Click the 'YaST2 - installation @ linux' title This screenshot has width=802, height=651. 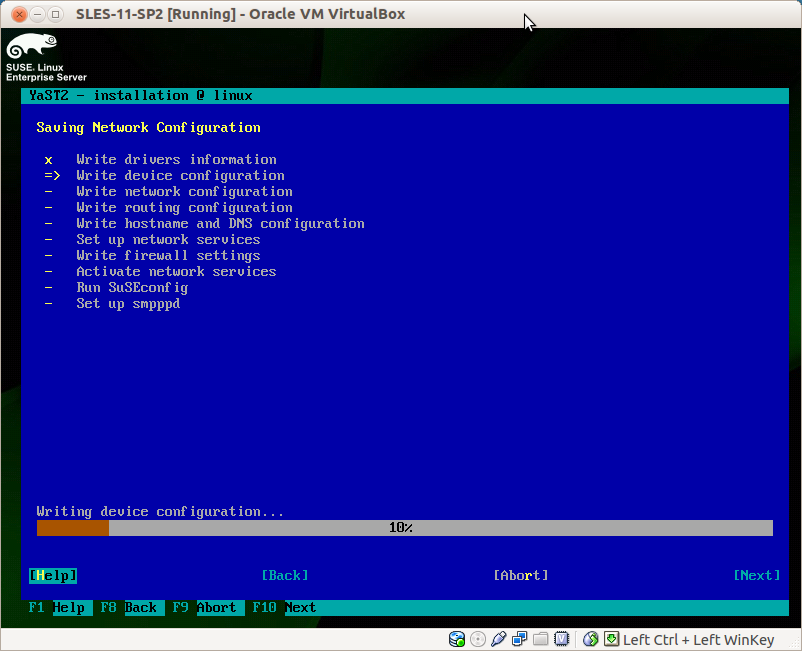141,96
